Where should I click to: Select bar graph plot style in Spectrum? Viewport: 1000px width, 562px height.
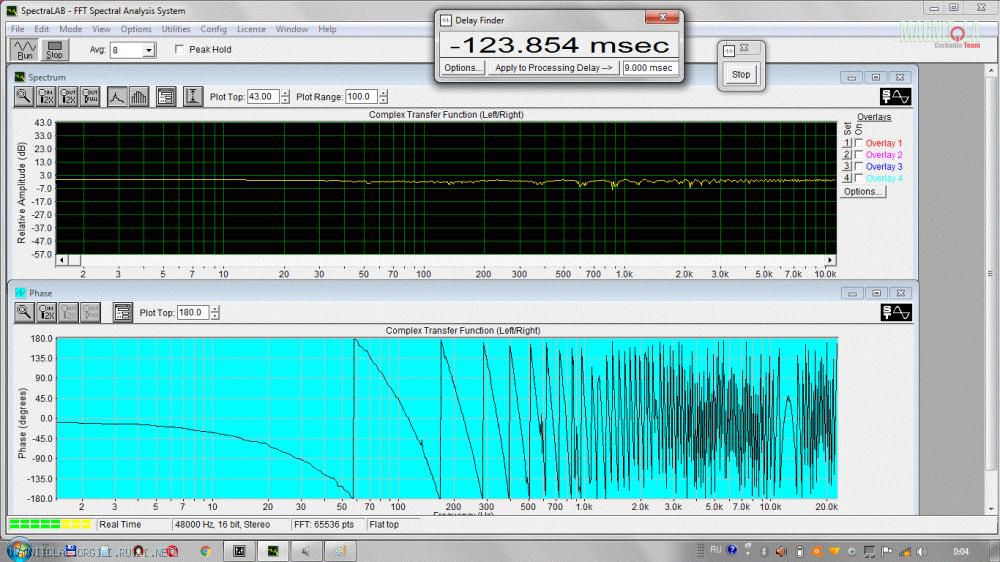click(x=138, y=96)
